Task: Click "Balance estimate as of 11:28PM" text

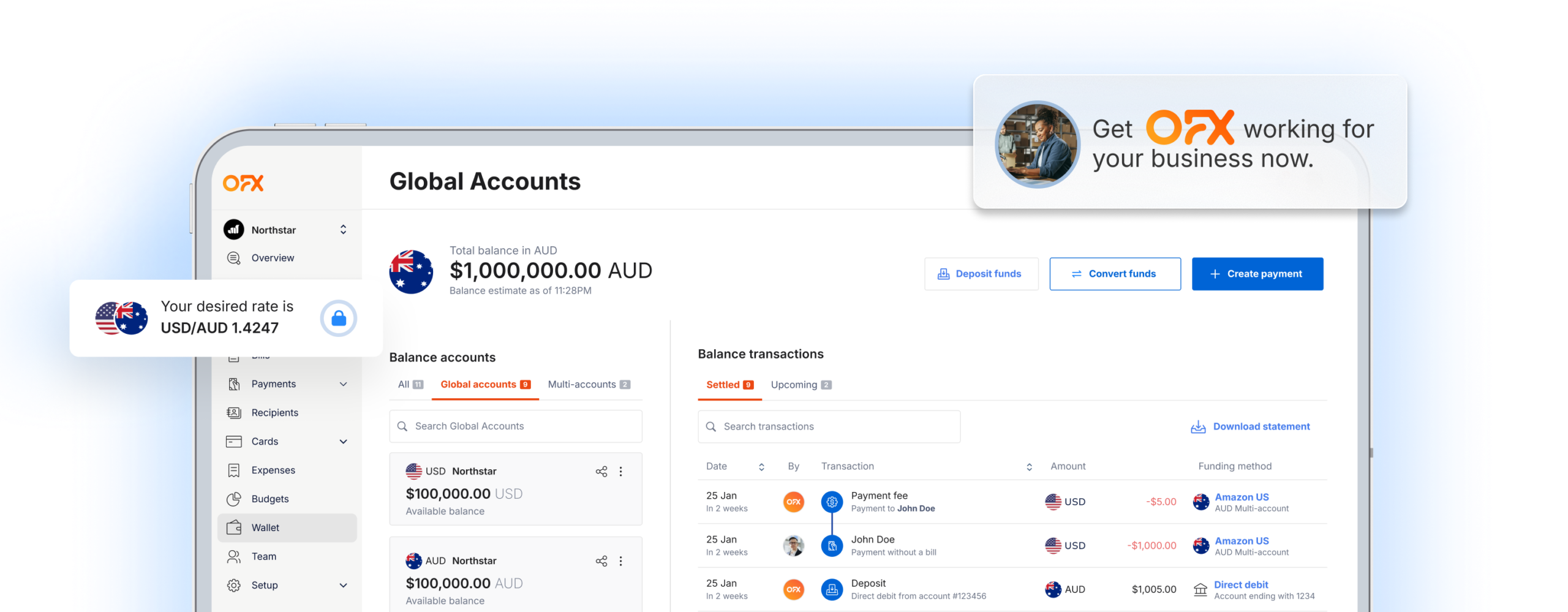Action: [x=521, y=291]
